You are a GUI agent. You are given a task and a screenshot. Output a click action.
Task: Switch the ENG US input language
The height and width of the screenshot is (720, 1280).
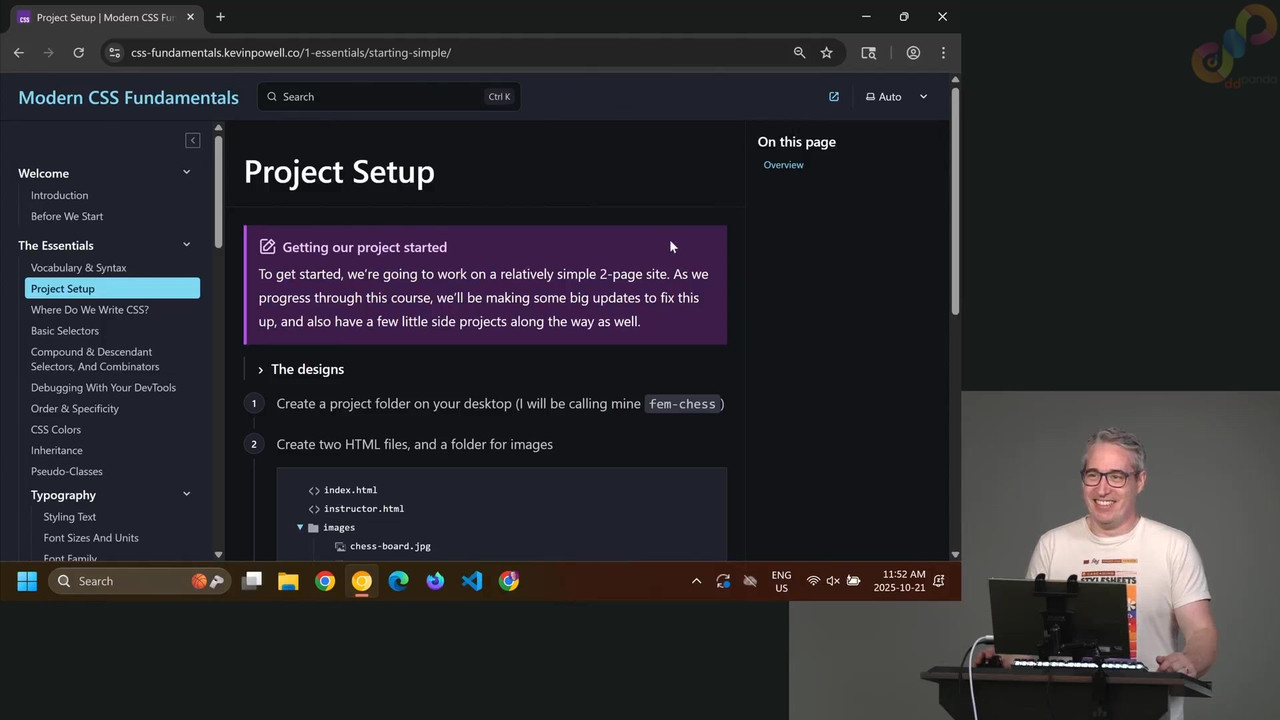coord(781,581)
